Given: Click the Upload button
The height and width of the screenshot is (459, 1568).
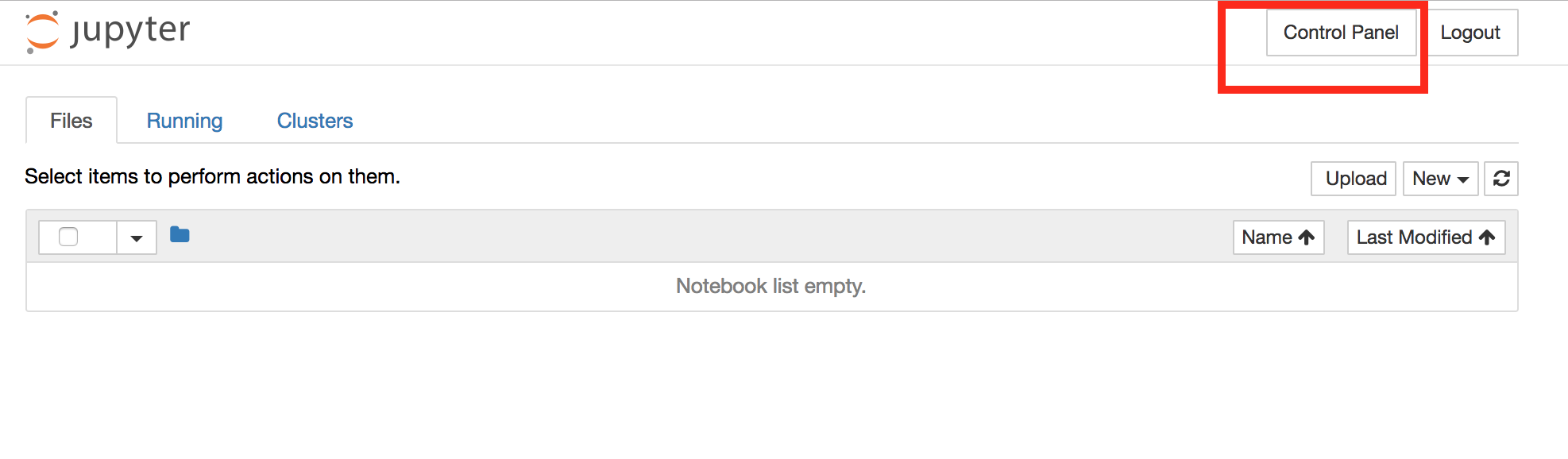Looking at the screenshot, I should coord(1354,179).
